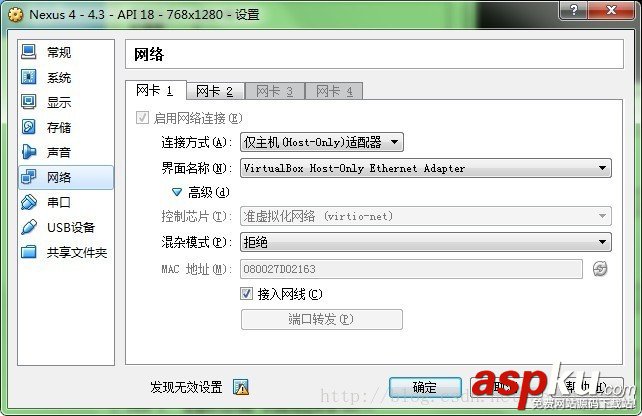Select 存储 in the settings list
This screenshot has height=416, width=642.
pos(66,127)
